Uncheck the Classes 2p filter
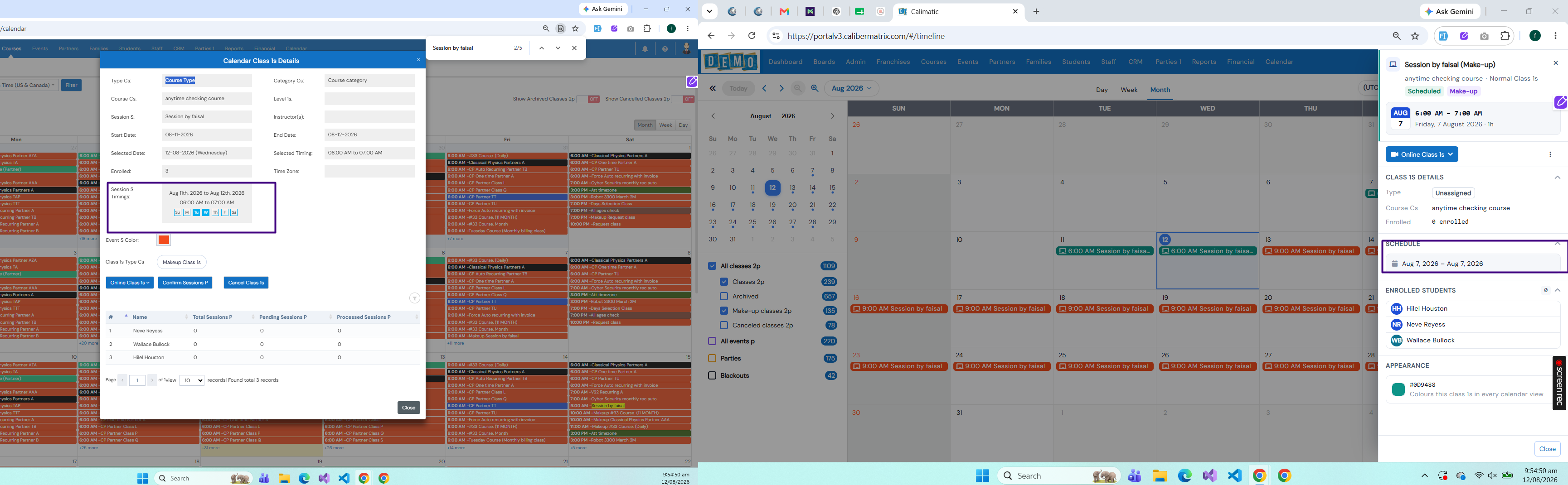This screenshot has height=485, width=1568. (x=724, y=282)
